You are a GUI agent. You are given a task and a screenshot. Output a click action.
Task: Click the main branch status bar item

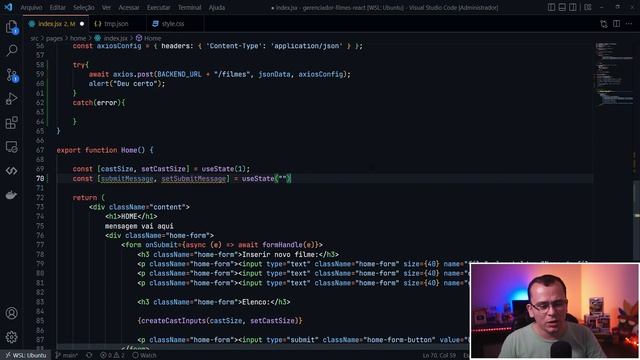click(67, 355)
